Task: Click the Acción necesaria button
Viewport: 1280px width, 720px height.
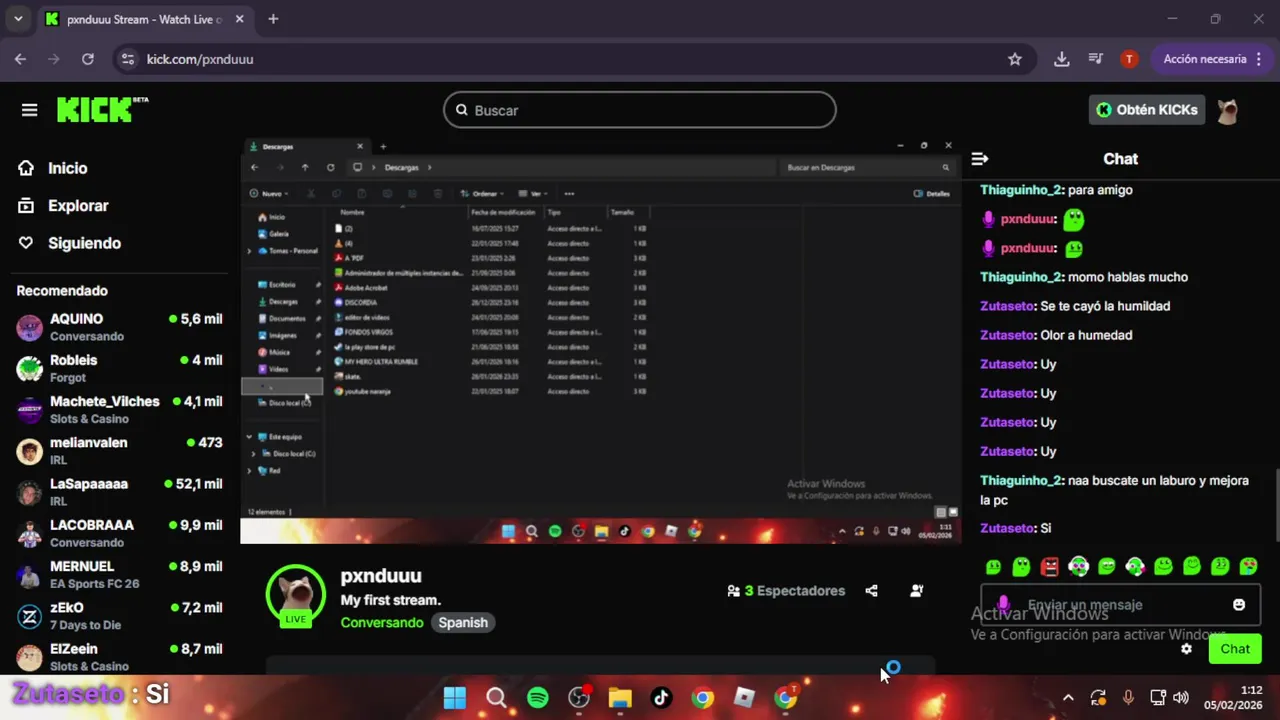Action: pyautogui.click(x=1211, y=59)
